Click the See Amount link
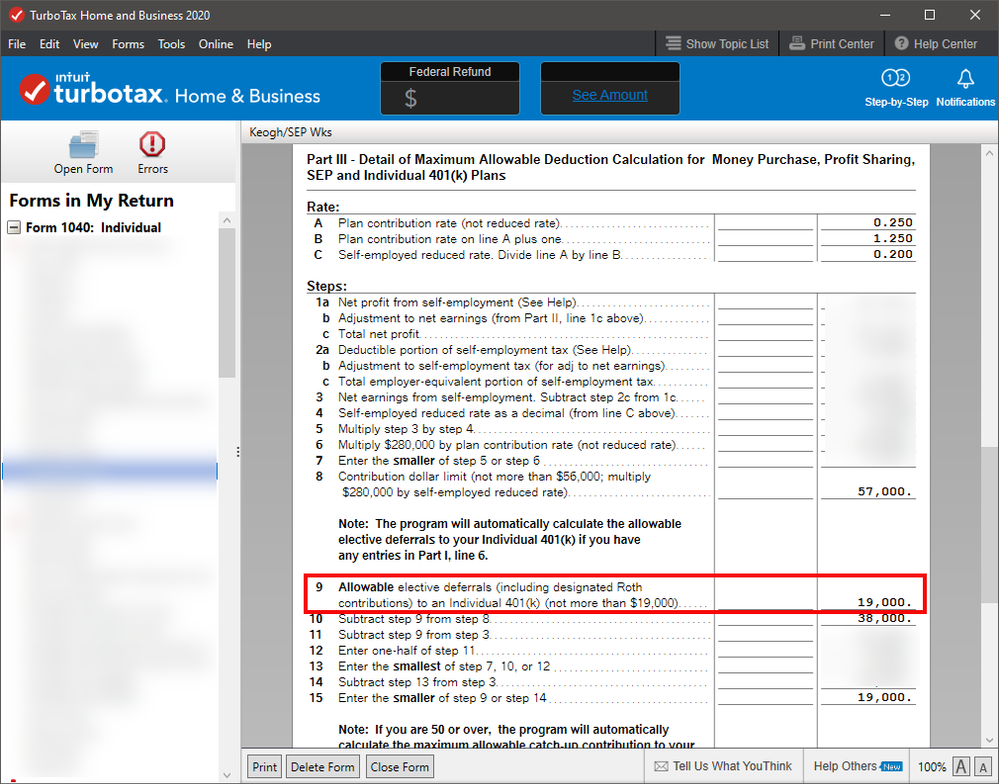Screen dimensions: 999x784 [x=610, y=95]
